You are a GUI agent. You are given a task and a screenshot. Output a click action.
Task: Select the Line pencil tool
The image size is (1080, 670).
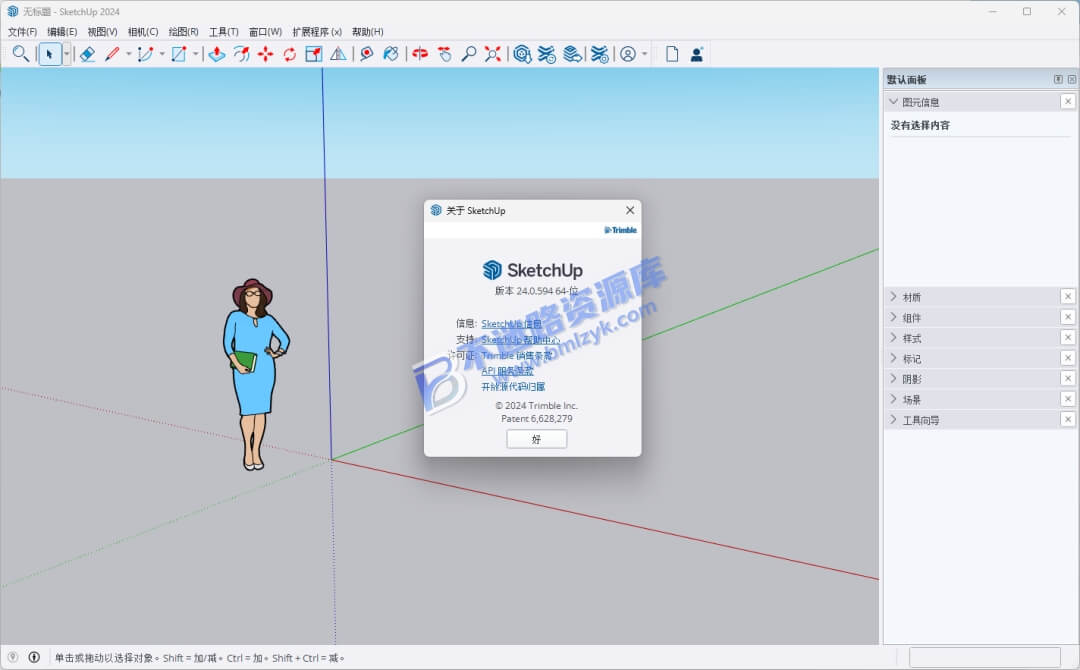click(112, 54)
